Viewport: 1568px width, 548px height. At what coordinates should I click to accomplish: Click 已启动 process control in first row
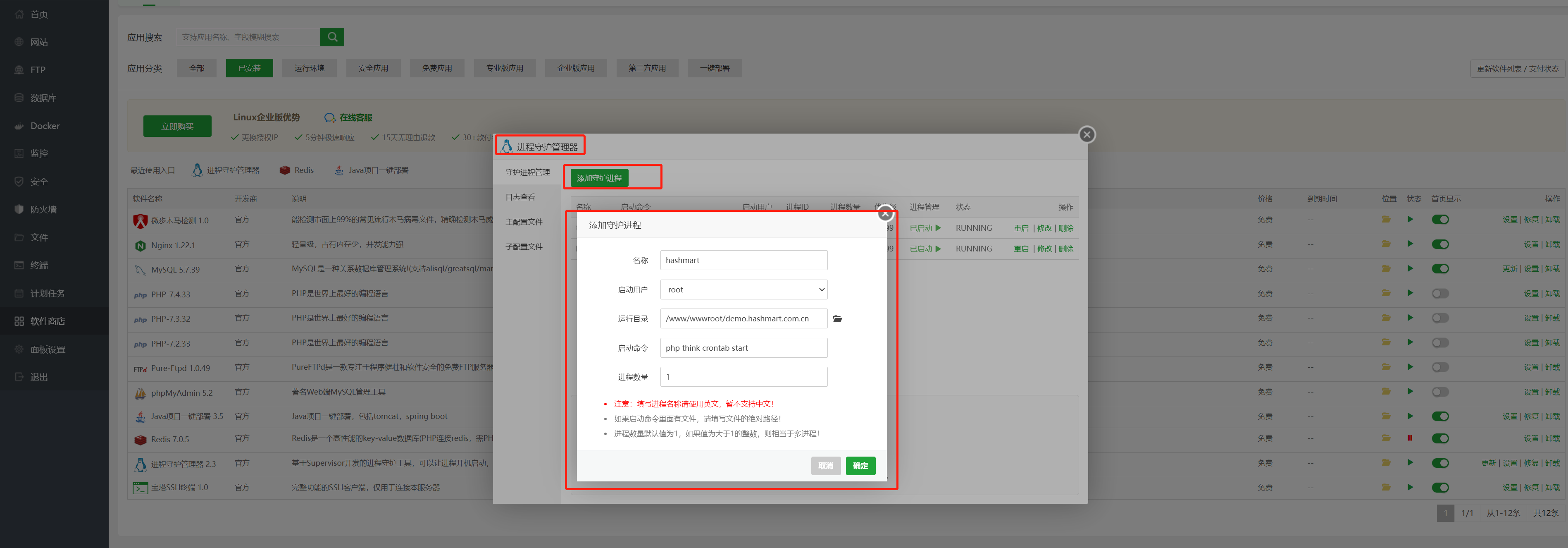pyautogui.click(x=925, y=228)
